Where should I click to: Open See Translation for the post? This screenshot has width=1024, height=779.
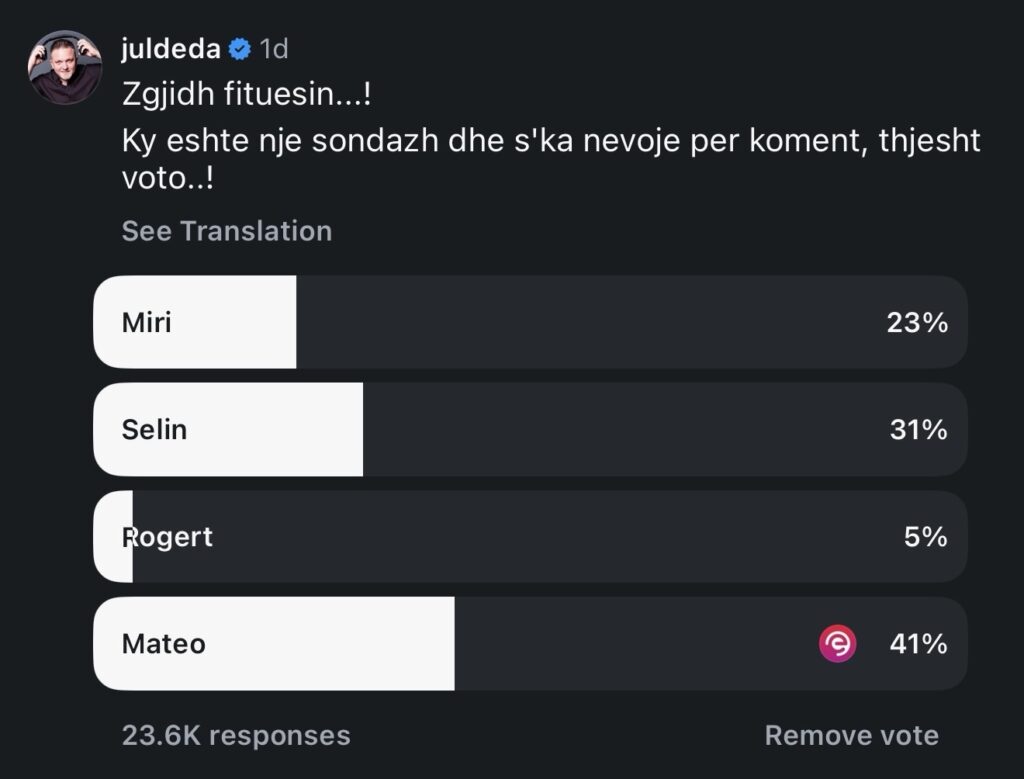226,230
